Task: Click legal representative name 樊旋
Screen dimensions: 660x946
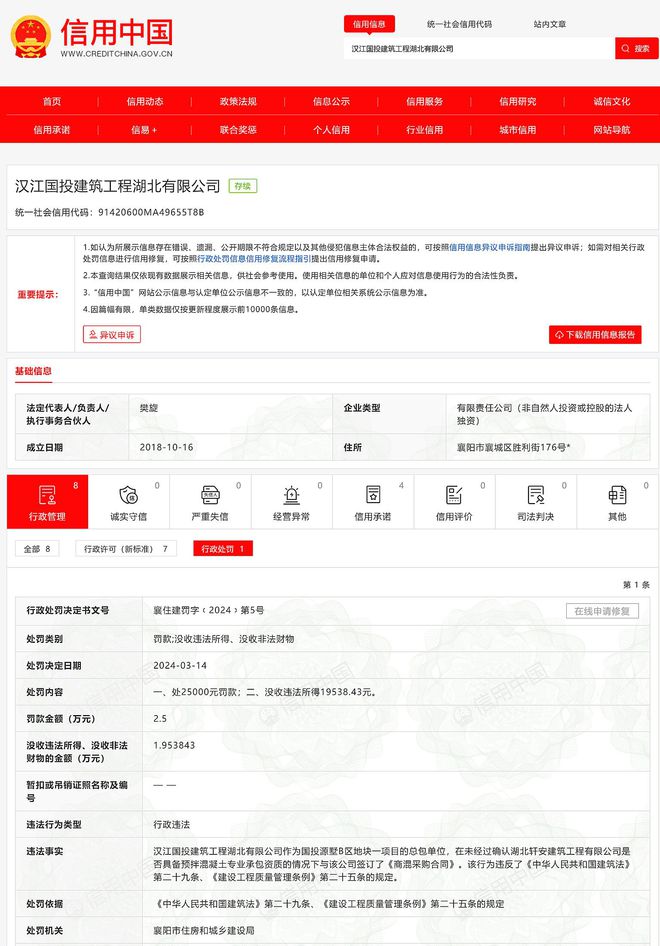Action: pyautogui.click(x=148, y=408)
